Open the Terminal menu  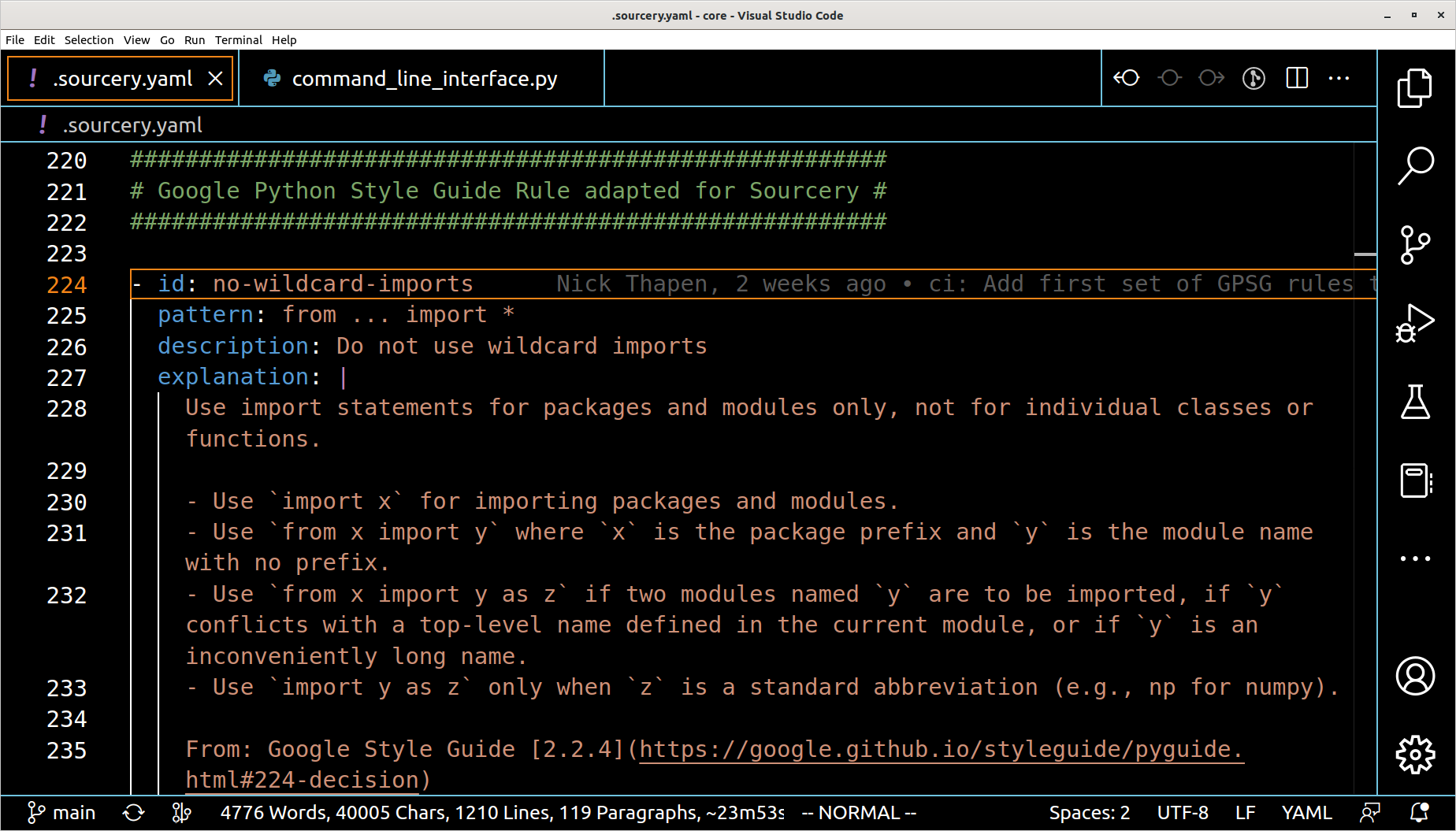[238, 40]
